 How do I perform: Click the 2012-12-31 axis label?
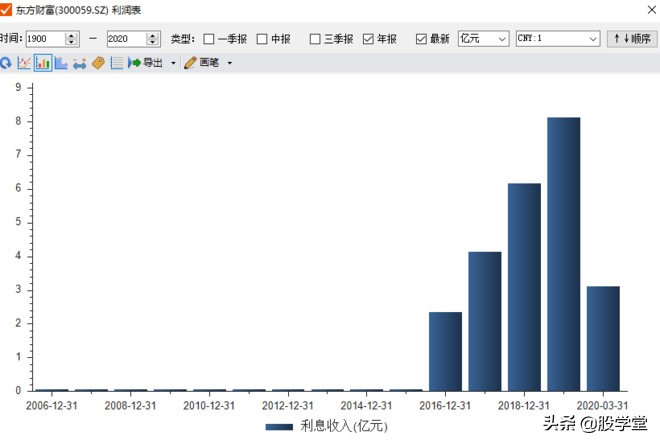pos(288,406)
